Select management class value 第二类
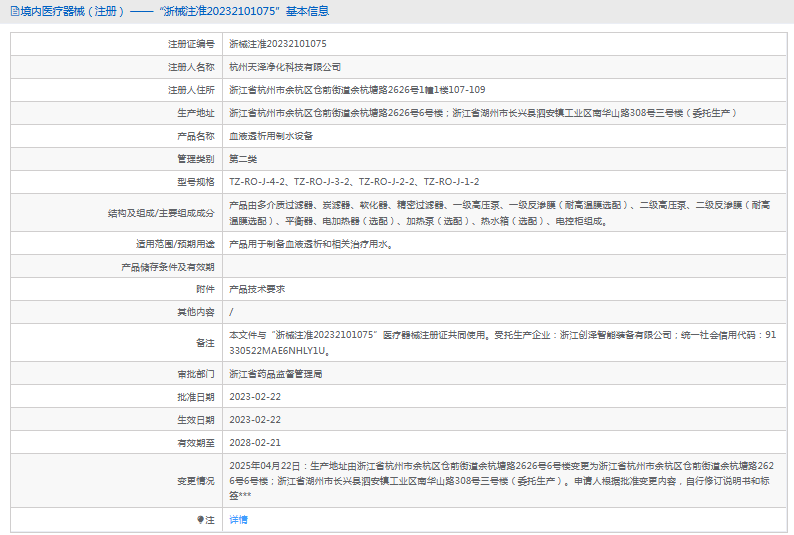Viewport: 794px width, 535px height. tap(243, 159)
